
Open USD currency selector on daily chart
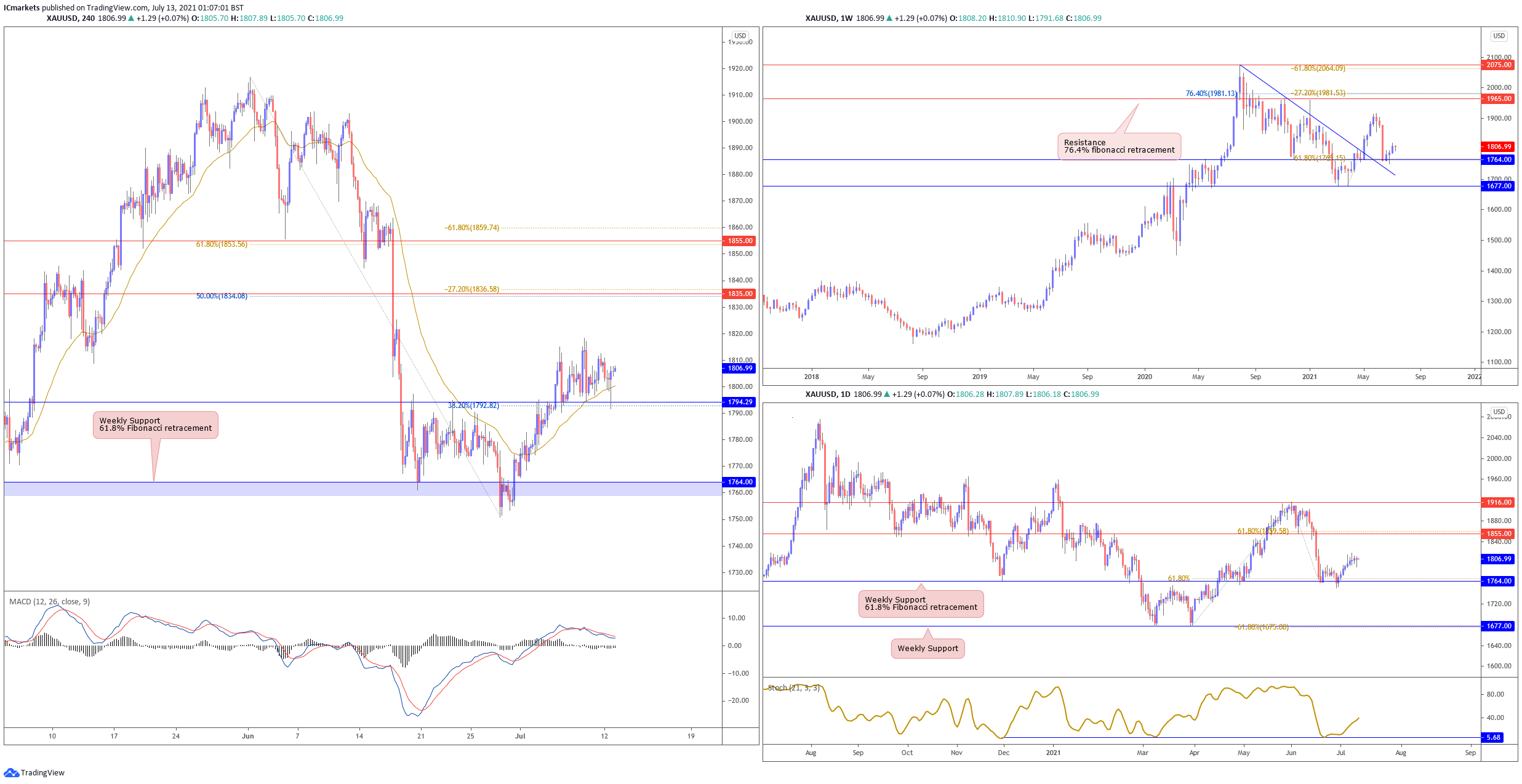point(1499,412)
